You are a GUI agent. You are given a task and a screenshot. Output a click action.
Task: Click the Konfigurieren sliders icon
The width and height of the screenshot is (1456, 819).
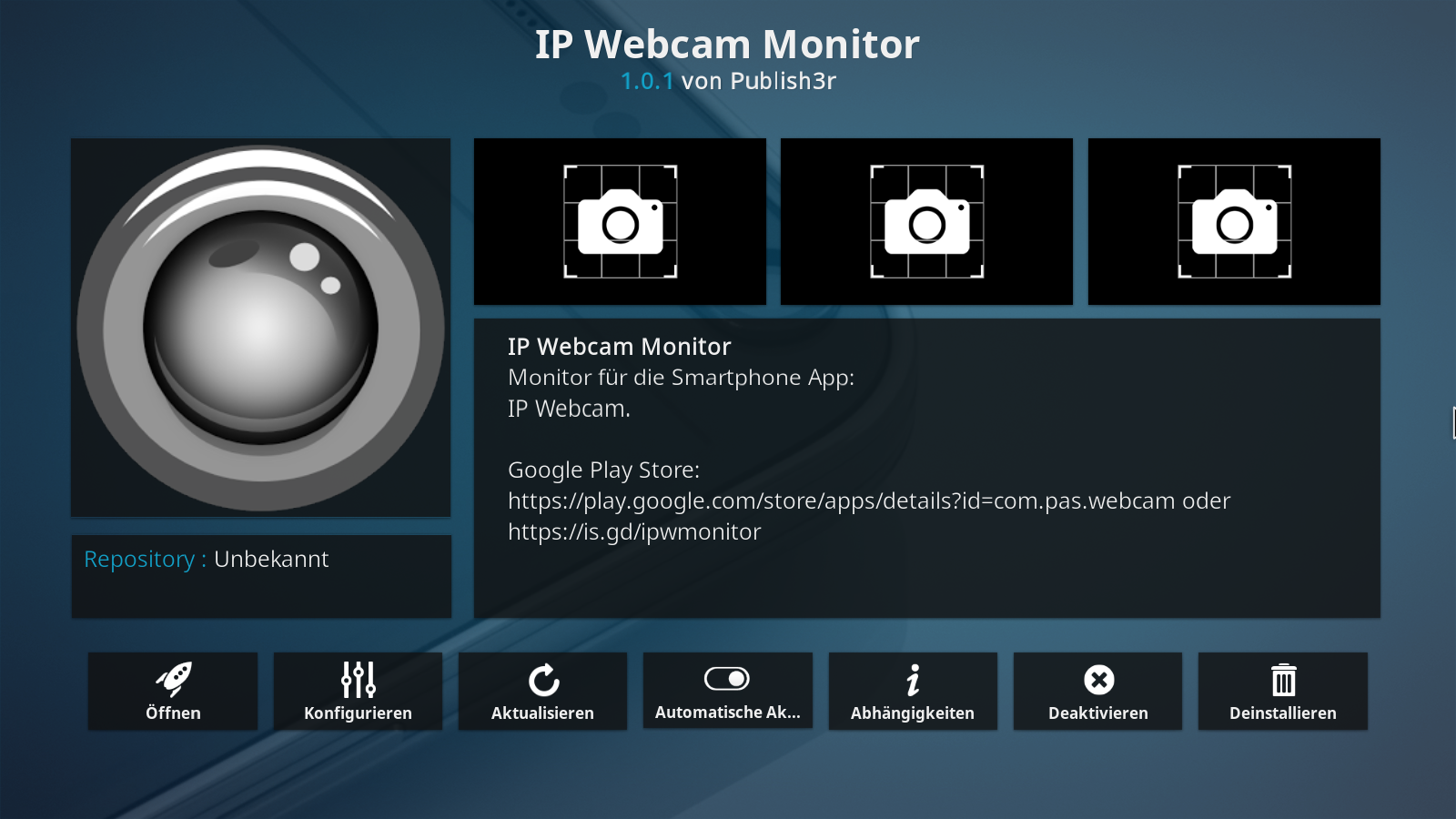[359, 679]
